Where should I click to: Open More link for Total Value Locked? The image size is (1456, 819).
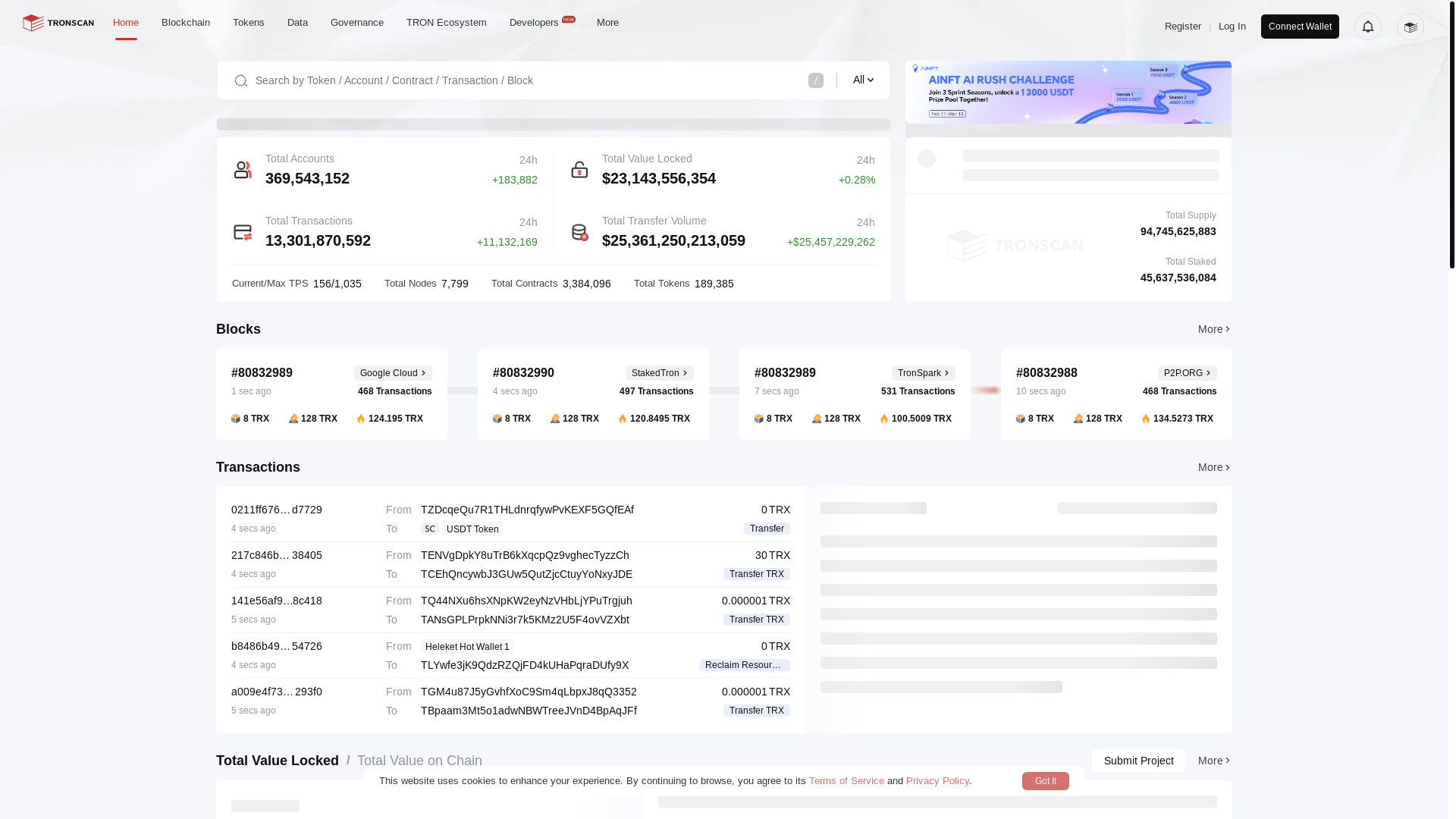tap(1214, 761)
